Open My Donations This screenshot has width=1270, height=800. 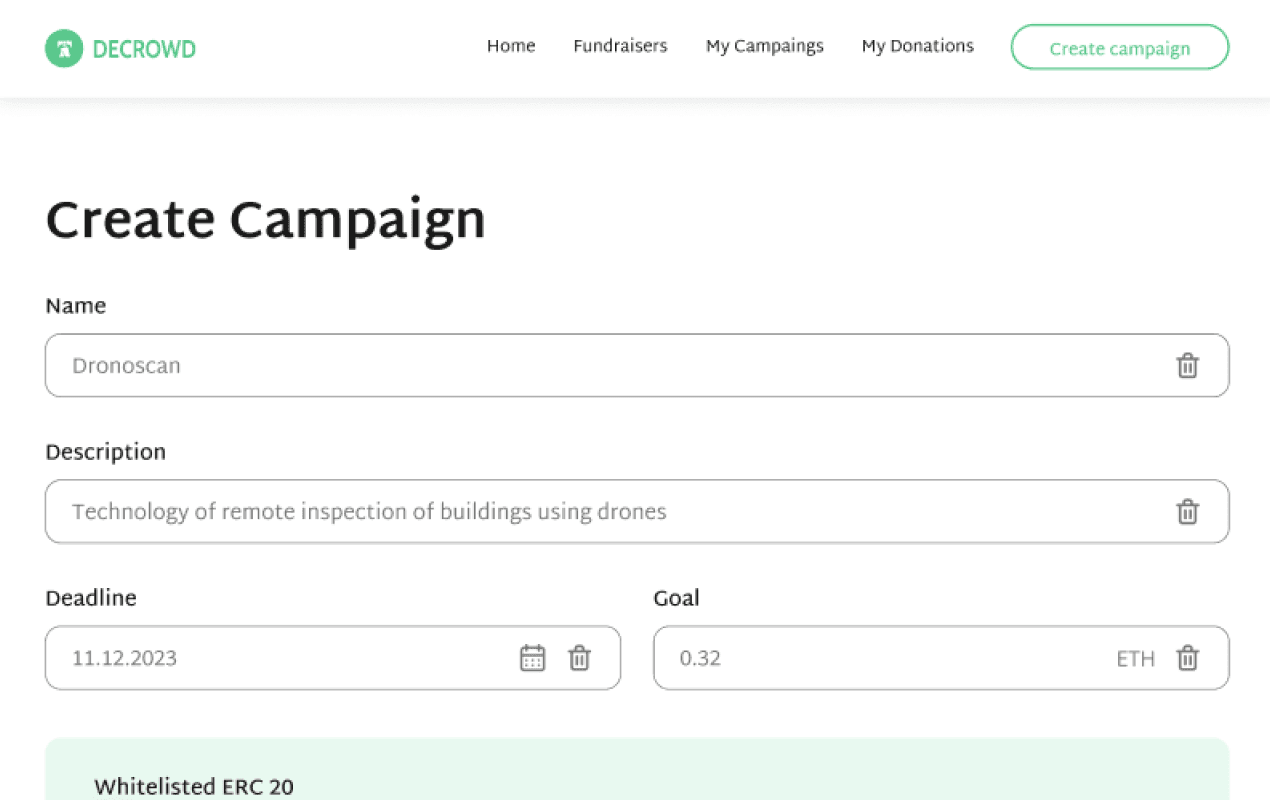(917, 46)
